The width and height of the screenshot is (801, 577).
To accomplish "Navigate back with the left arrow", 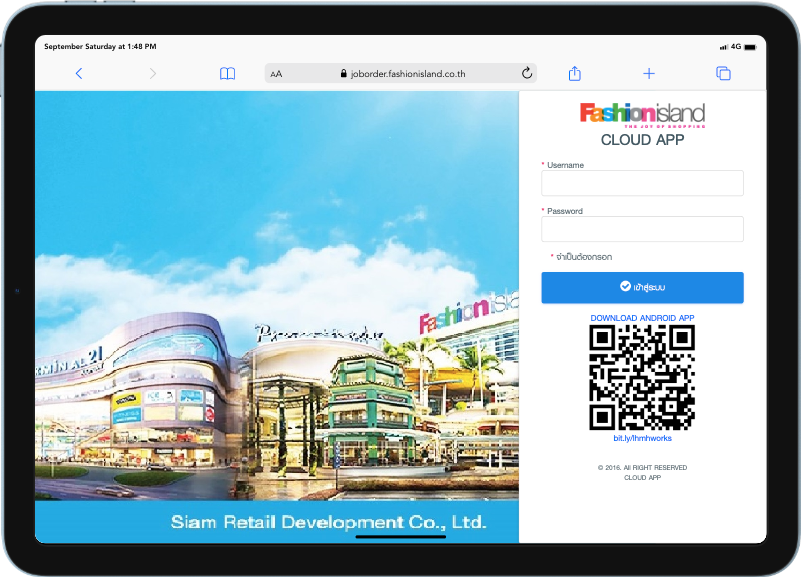I will [x=79, y=73].
